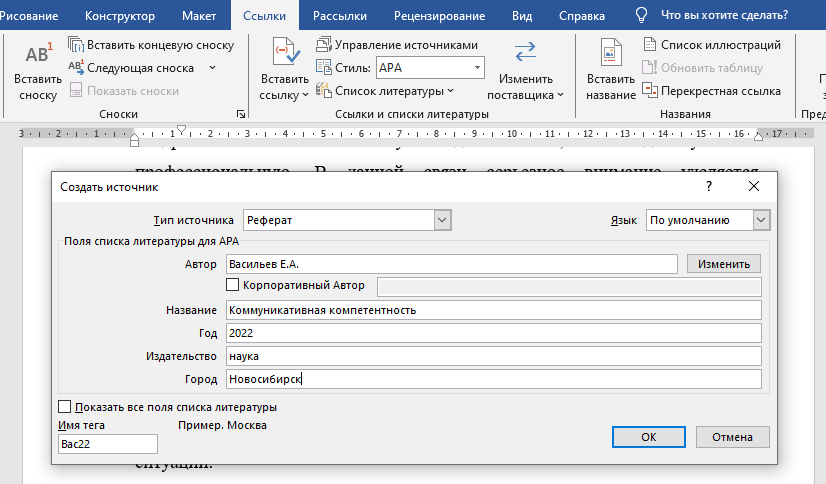Click Next Footnote (Следующая сноска) icon
Image resolution: width=826 pixels, height=484 pixels.
point(76,67)
